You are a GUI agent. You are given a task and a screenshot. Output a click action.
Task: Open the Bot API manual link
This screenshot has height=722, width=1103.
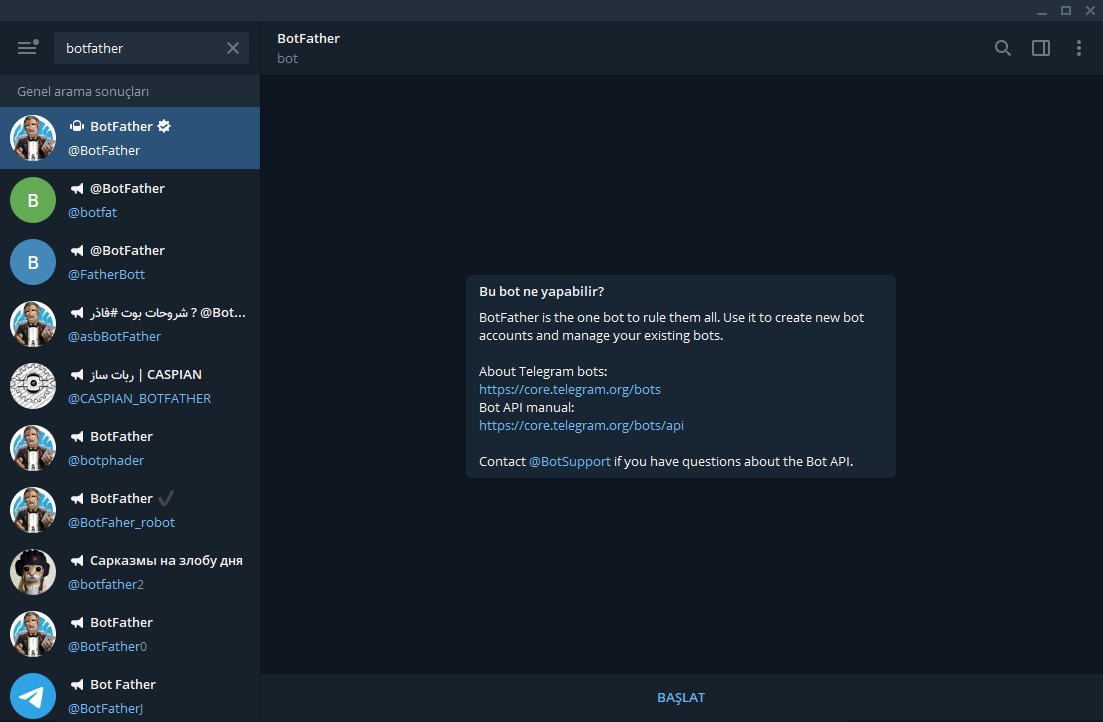581,425
